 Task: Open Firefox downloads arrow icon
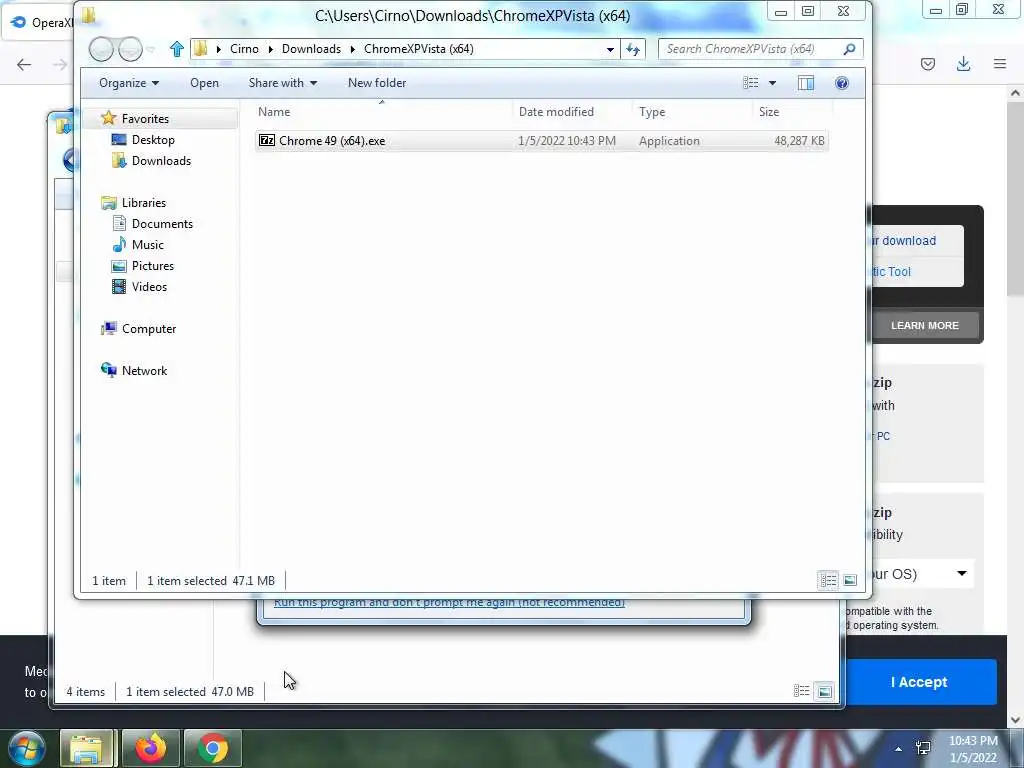click(x=963, y=64)
